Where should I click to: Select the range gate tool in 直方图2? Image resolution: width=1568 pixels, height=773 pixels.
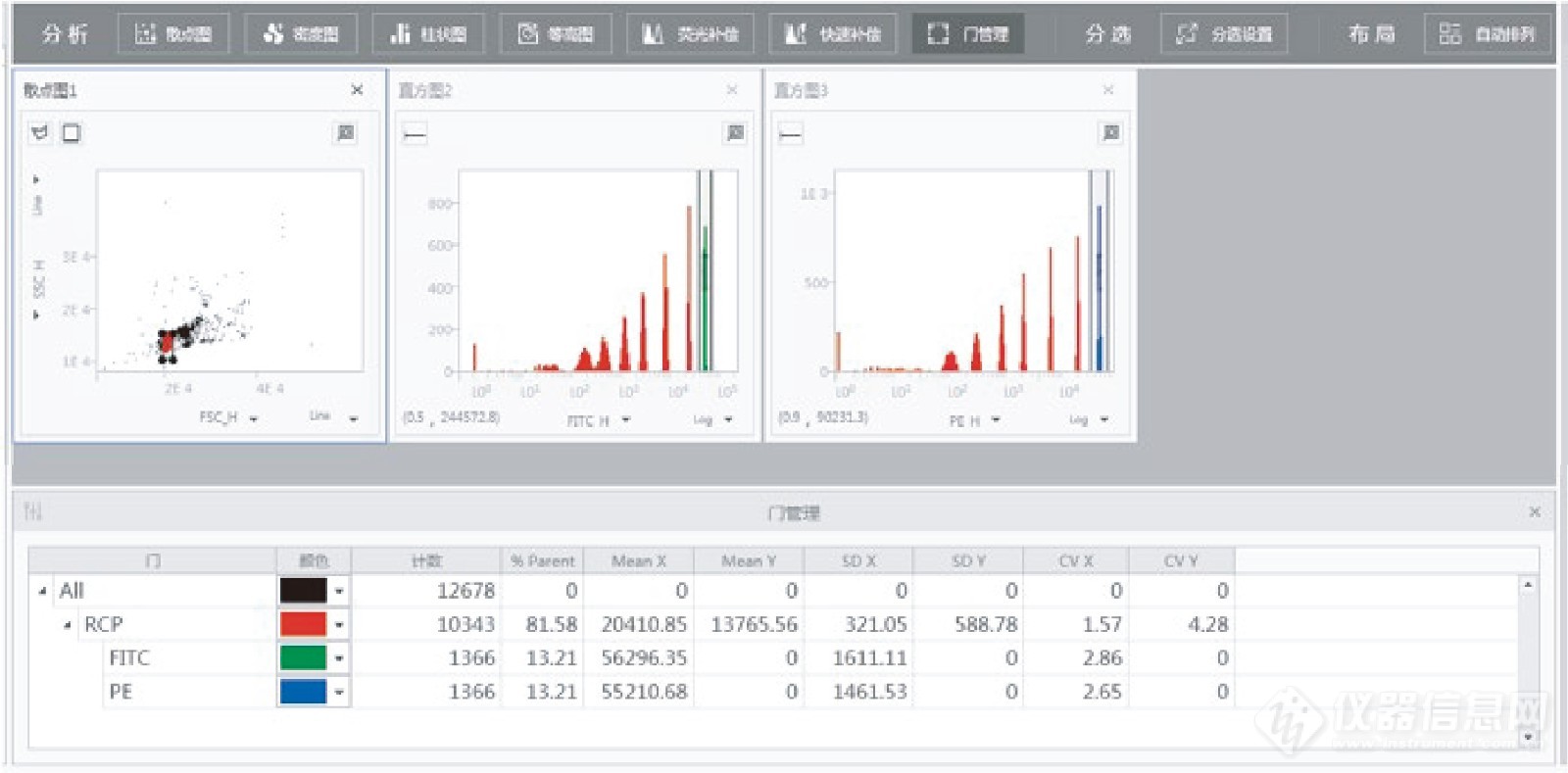[x=415, y=133]
